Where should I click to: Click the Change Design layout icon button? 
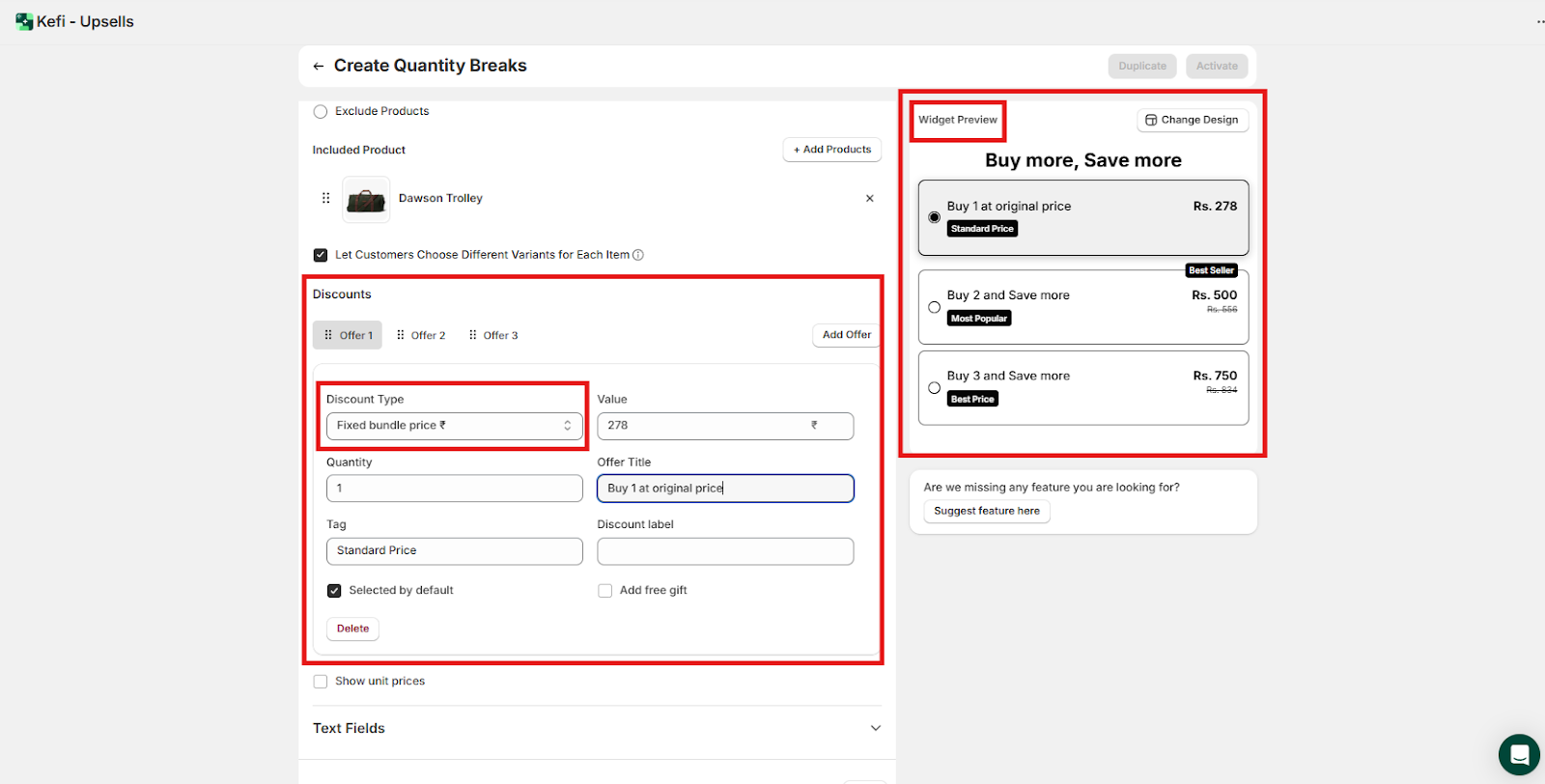(1192, 120)
